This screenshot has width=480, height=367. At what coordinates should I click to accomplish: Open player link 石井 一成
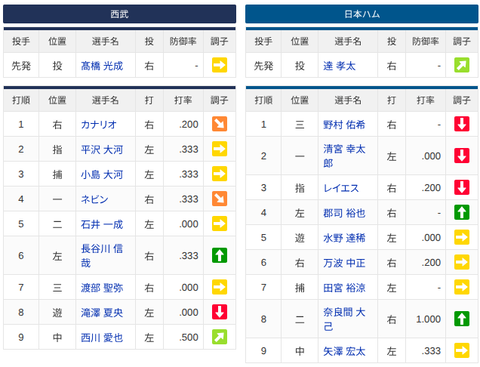[102, 224]
